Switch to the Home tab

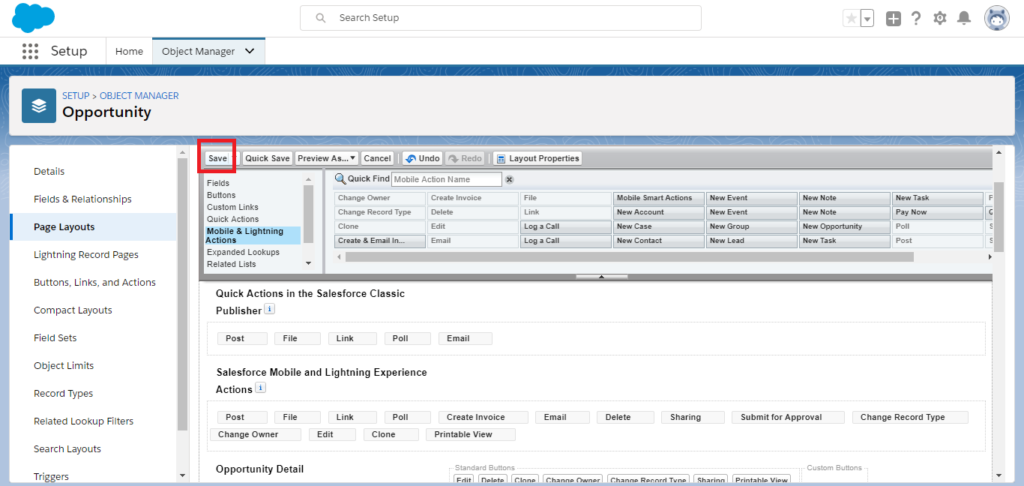coord(129,51)
